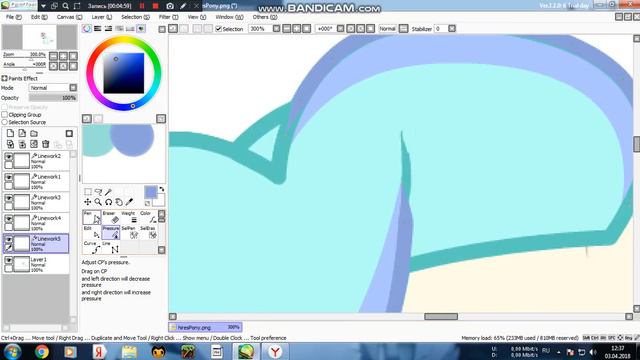Activate the Zoom magnifier tool
The image size is (640, 360).
pyautogui.click(x=98, y=202)
